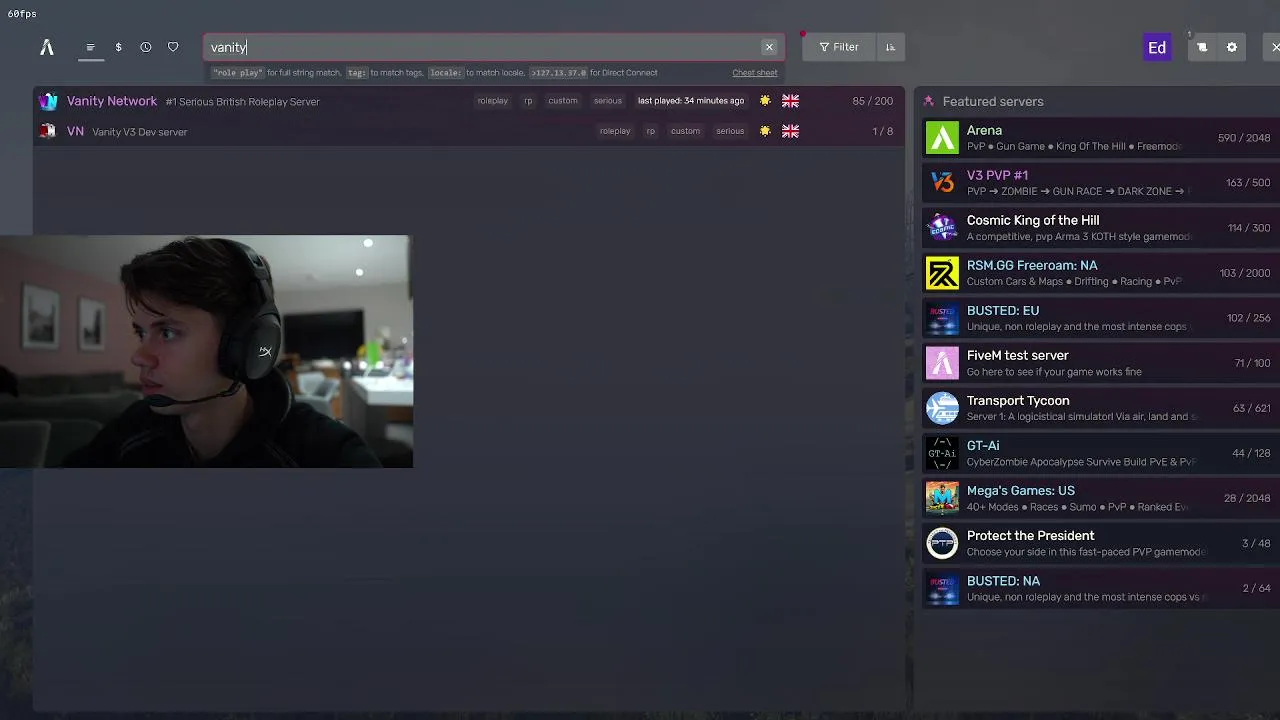Open the all servers list tab
Viewport: 1280px width, 720px height.
coord(90,47)
